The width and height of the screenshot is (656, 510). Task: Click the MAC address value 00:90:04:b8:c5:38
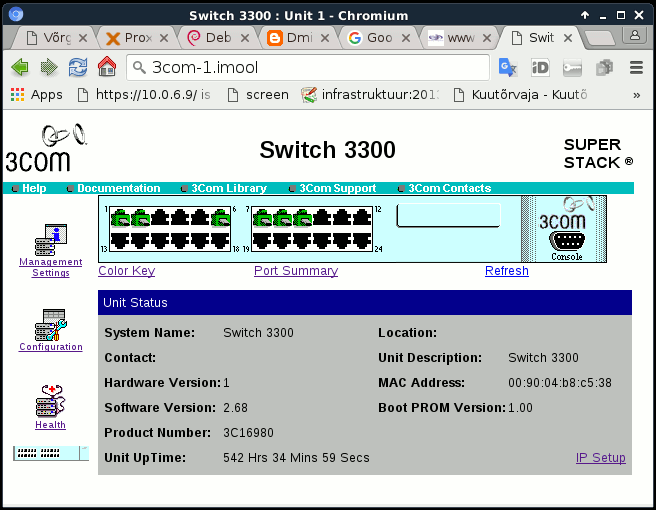(560, 383)
